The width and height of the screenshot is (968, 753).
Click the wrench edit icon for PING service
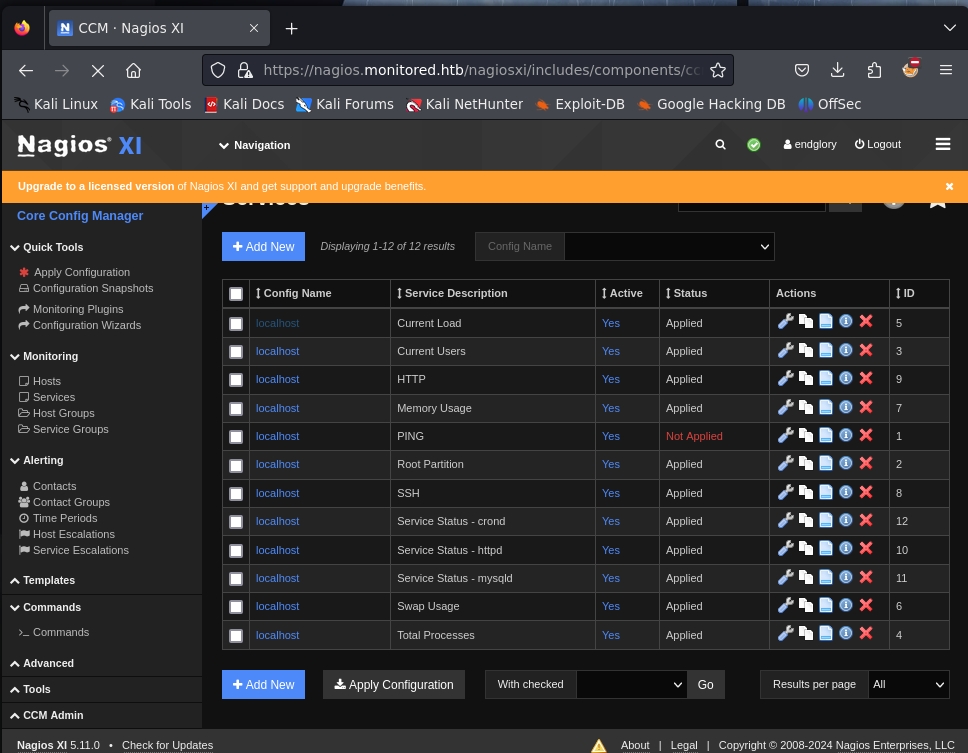coord(785,435)
